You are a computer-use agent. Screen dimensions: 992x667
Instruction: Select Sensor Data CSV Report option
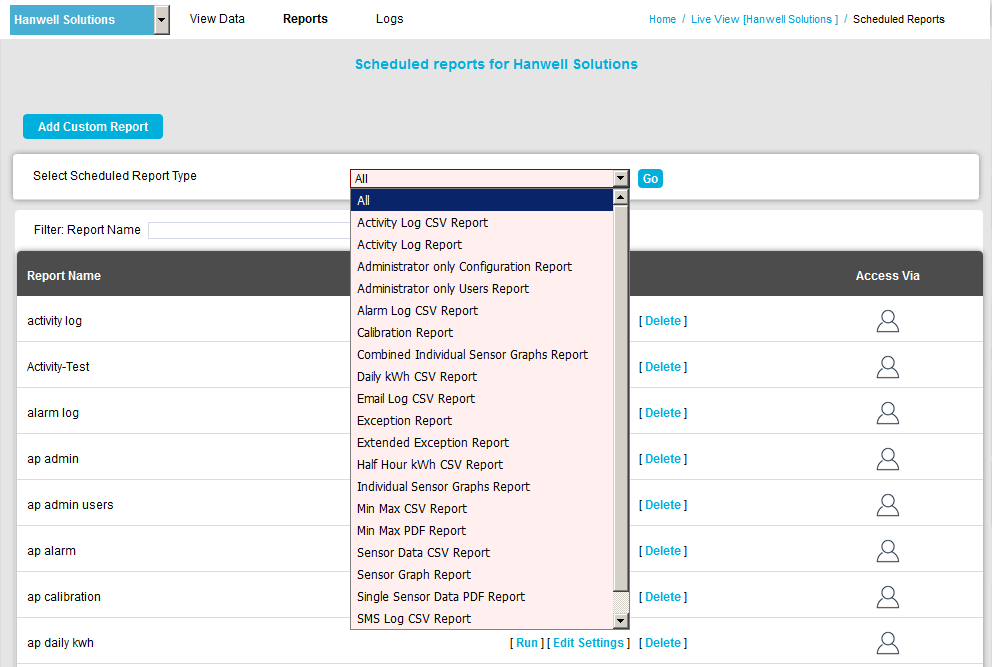(481, 552)
